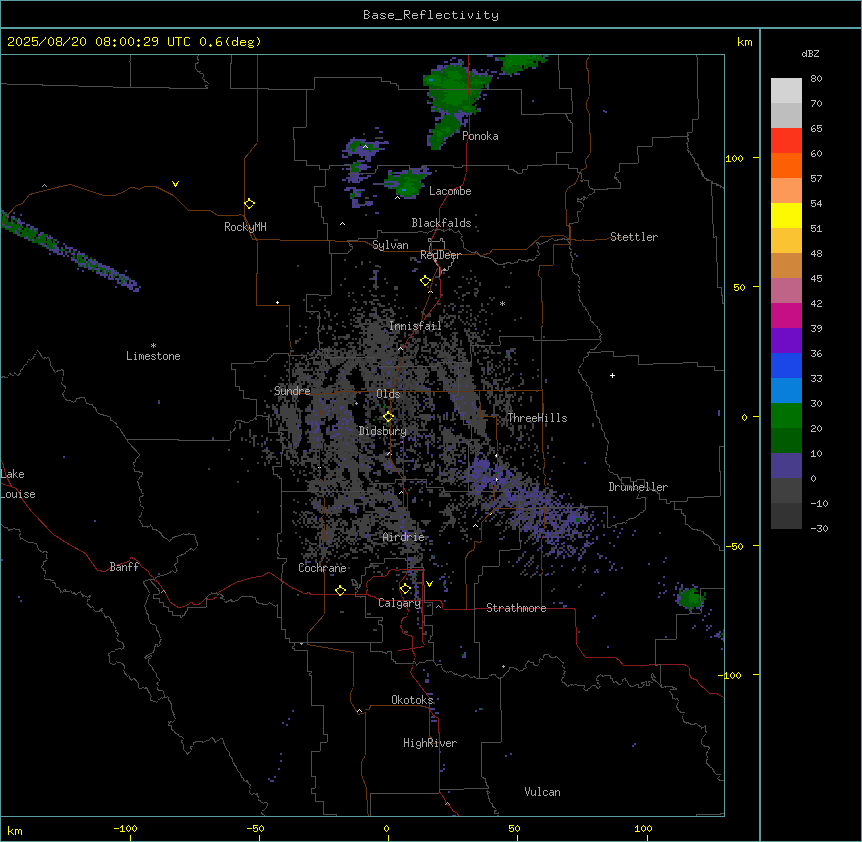862x842 pixels.
Task: Click the 100 tick label on the bottom x-axis
Action: point(643,828)
